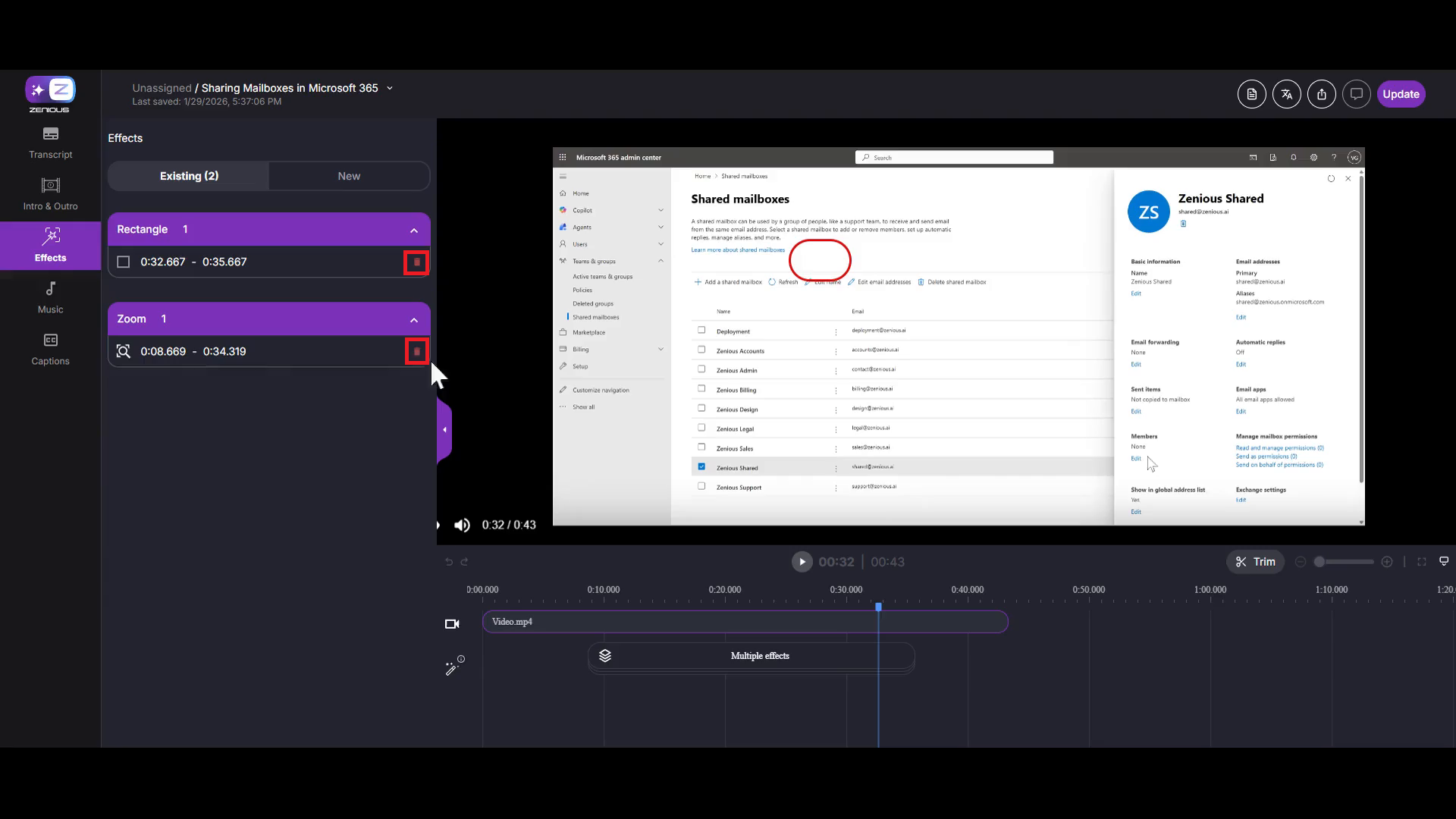Screen dimensions: 1456x819
Task: Click the Update button
Action: pyautogui.click(x=1400, y=94)
